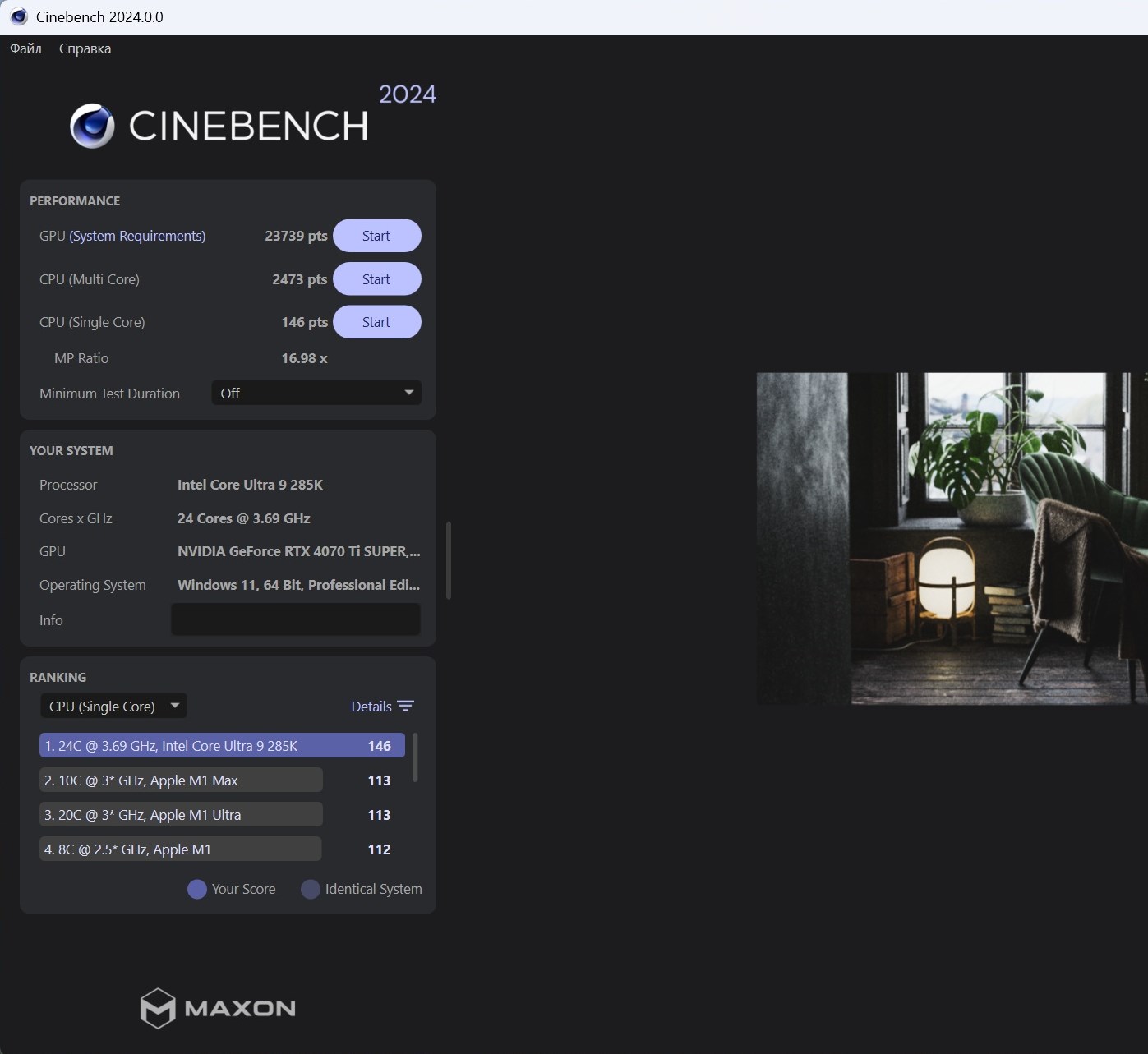Click the Cinebench sphere logo
The height and width of the screenshot is (1054, 1148).
click(92, 126)
